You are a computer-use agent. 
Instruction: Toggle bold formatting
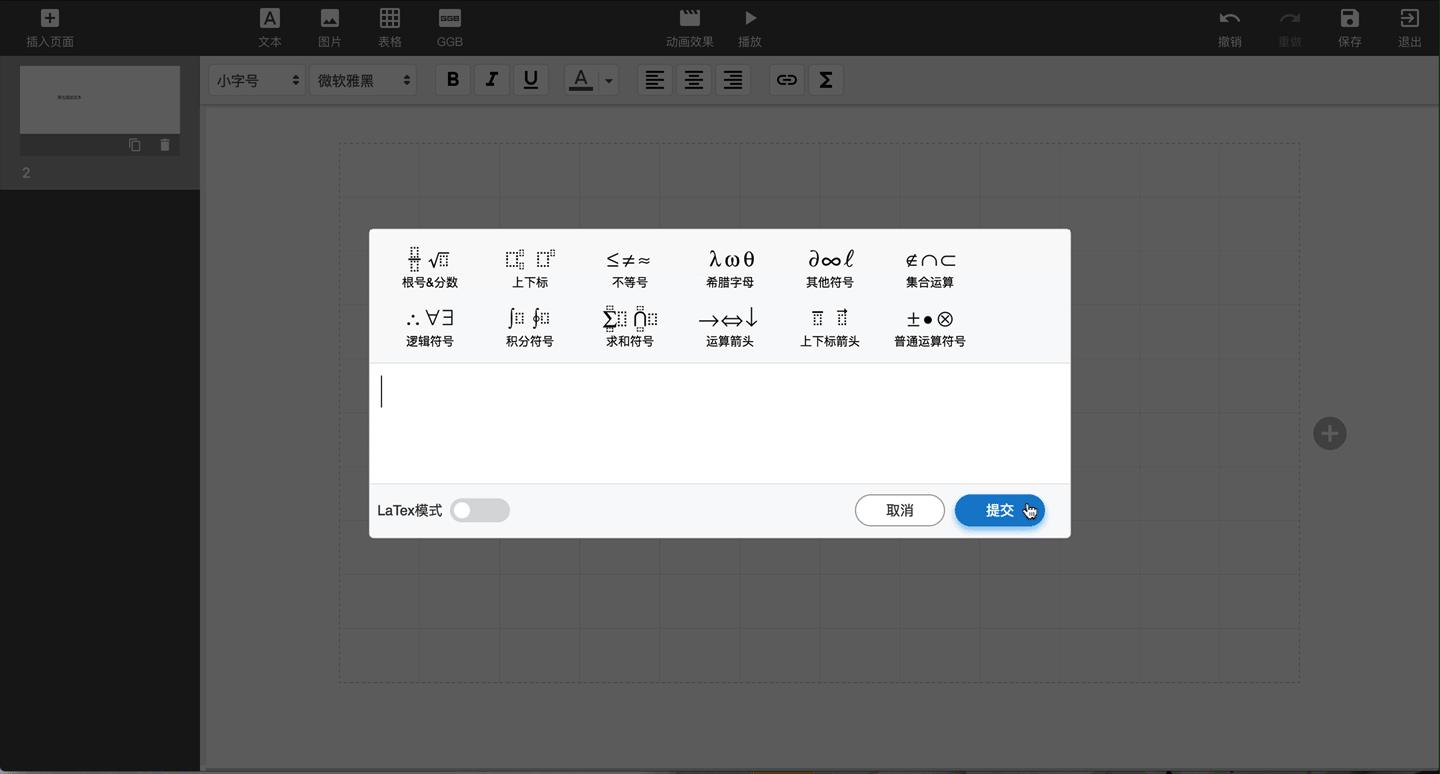[453, 80]
